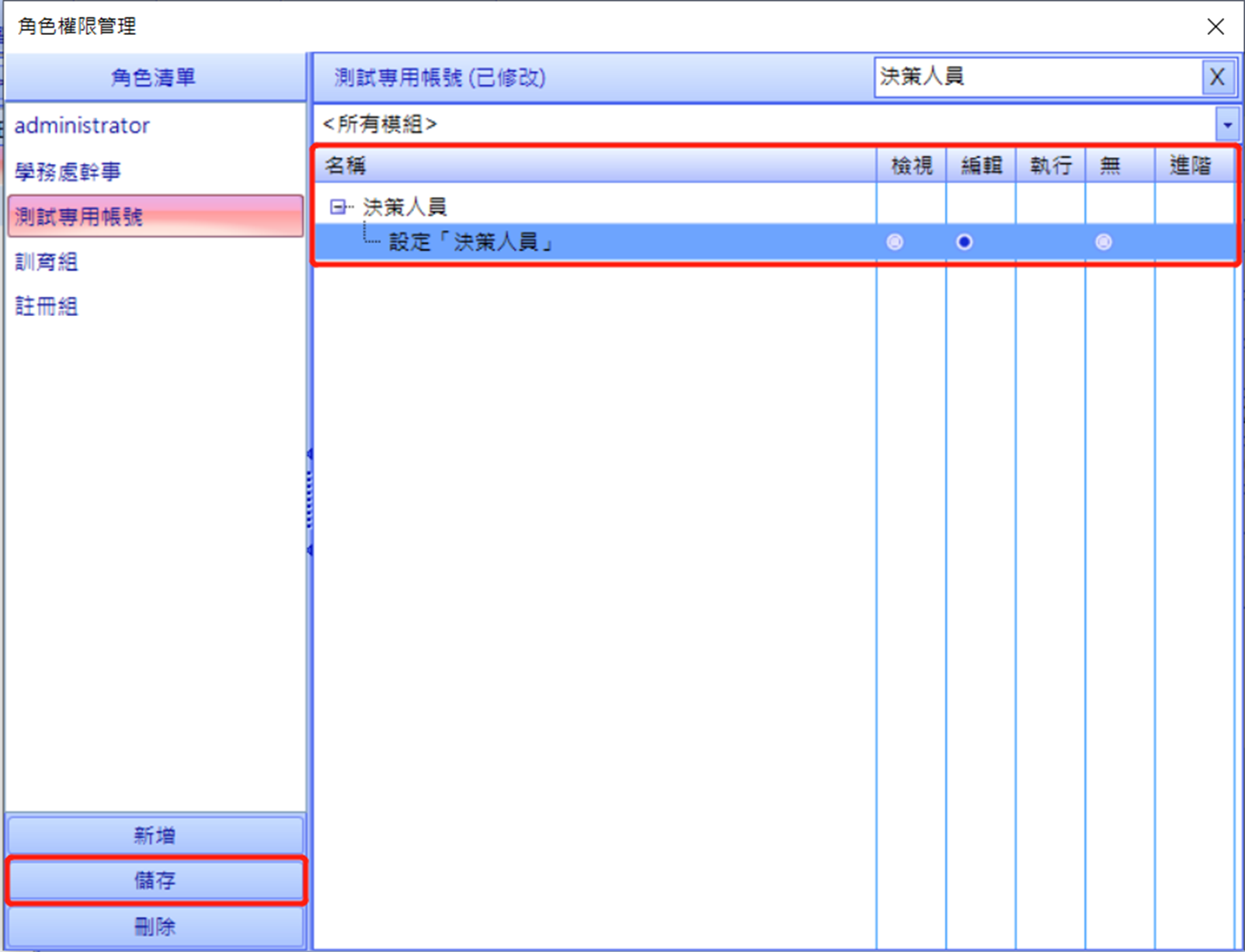Click the 無 column header
1245x952 pixels.
point(1120,165)
